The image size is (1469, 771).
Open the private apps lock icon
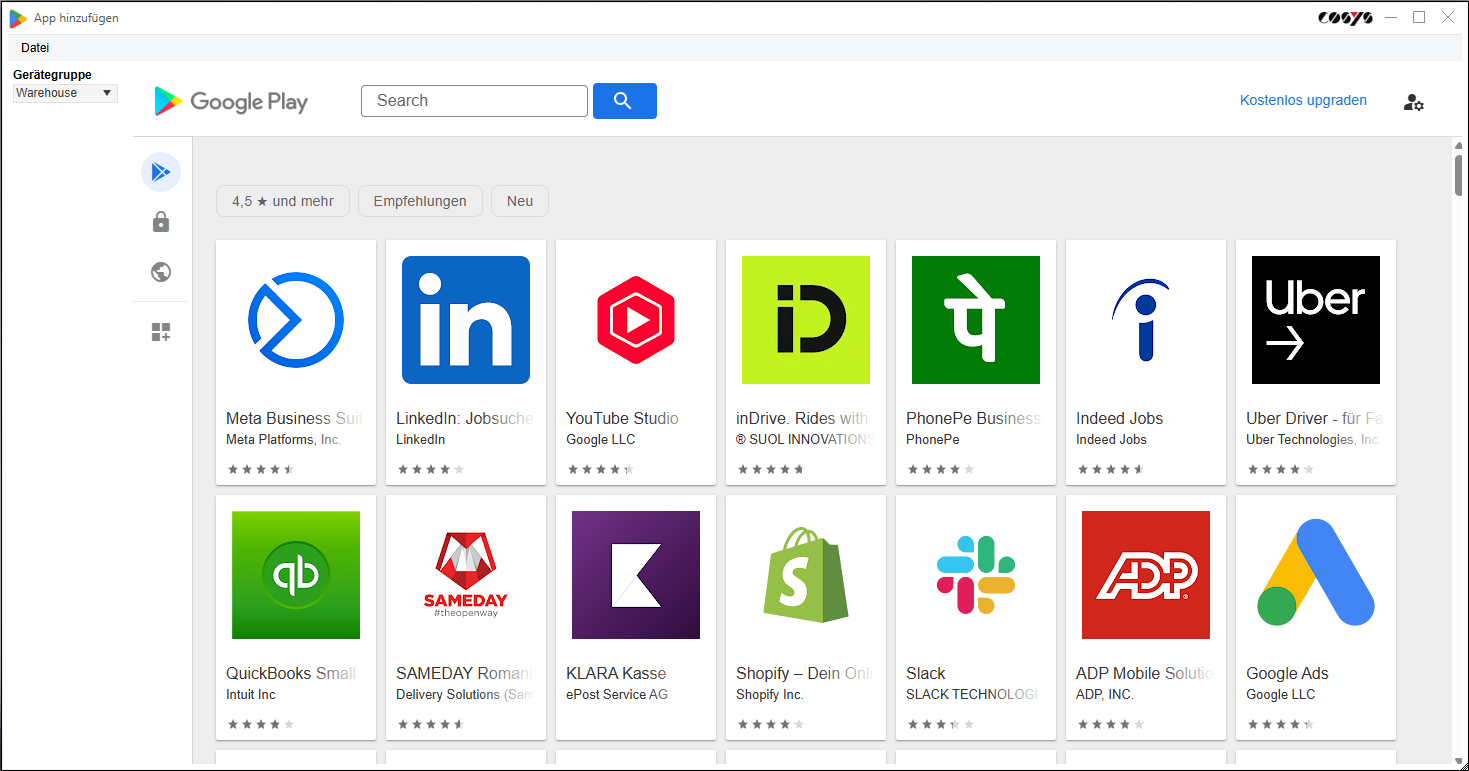[x=160, y=222]
